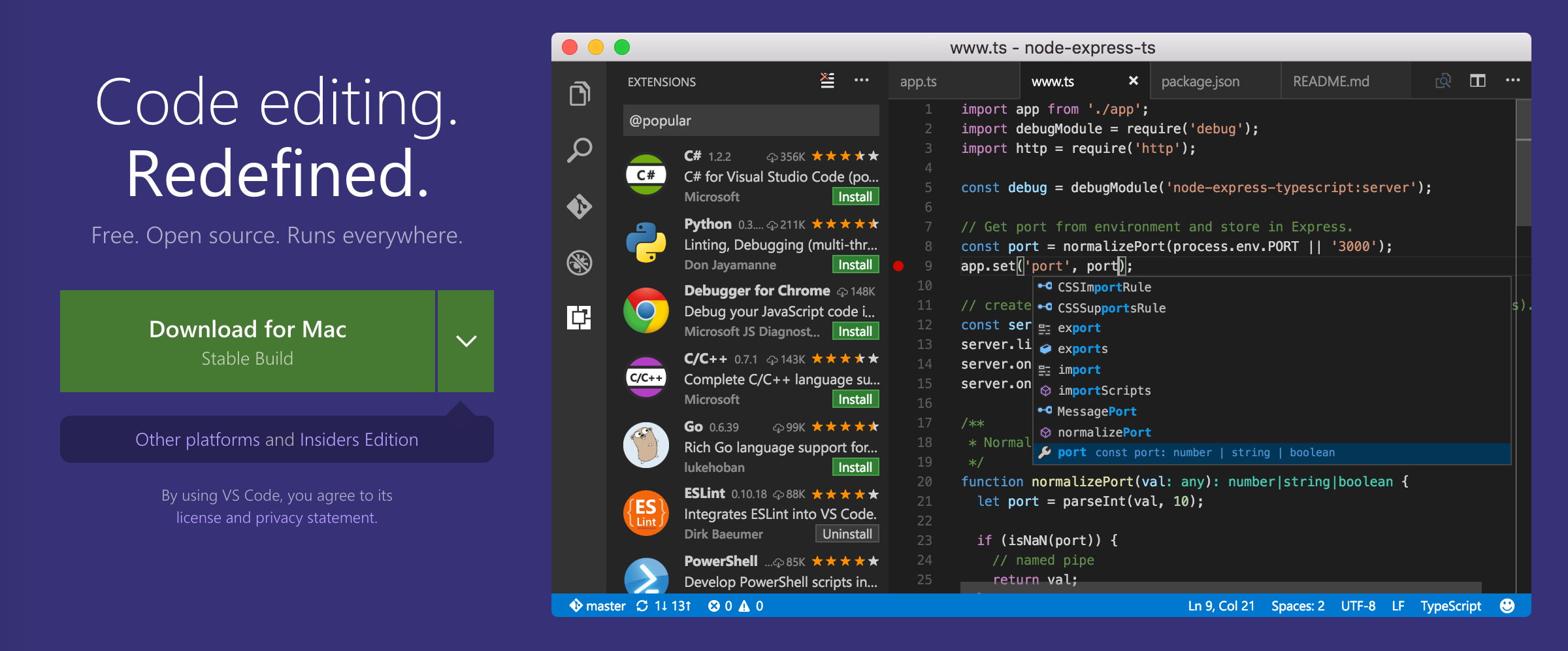Click line number 20 in gutter
Image resolution: width=1568 pixels, height=651 pixels.
point(924,482)
